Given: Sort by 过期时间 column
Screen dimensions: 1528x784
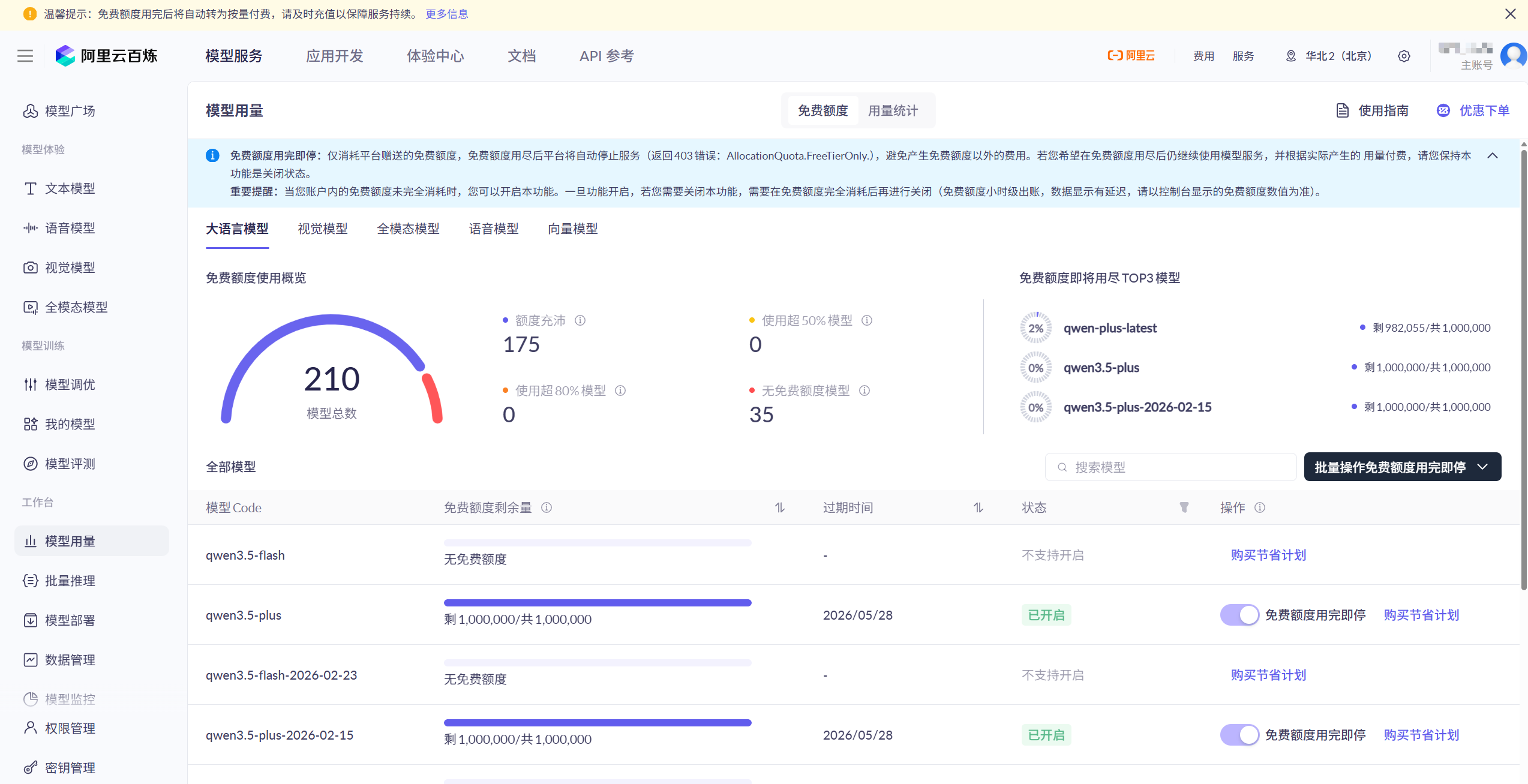Looking at the screenshot, I should pos(978,507).
